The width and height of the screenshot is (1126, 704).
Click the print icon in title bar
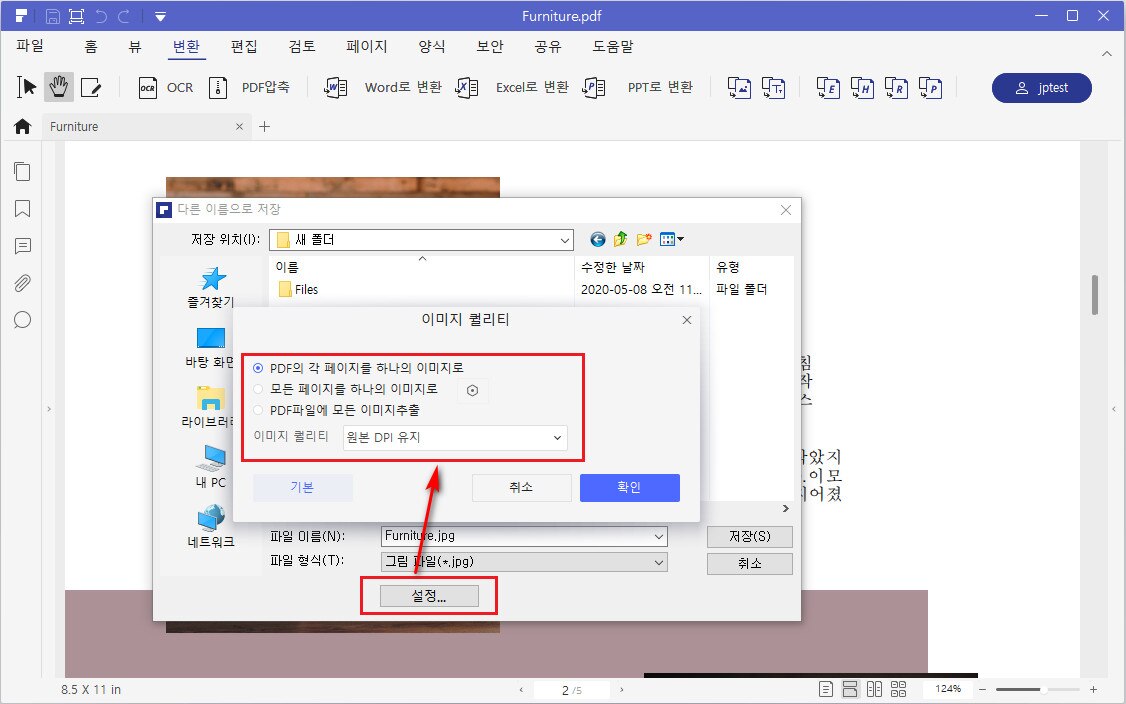(76, 16)
